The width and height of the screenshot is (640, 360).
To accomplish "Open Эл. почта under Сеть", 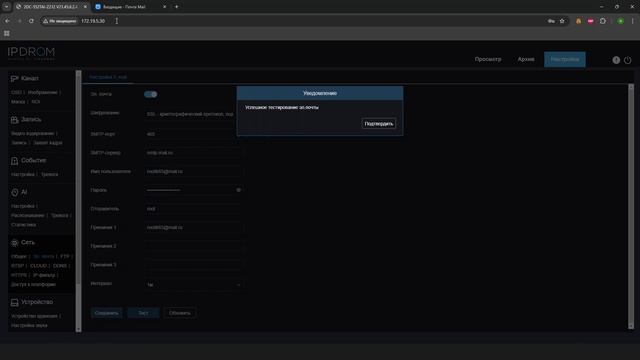I will coord(43,256).
